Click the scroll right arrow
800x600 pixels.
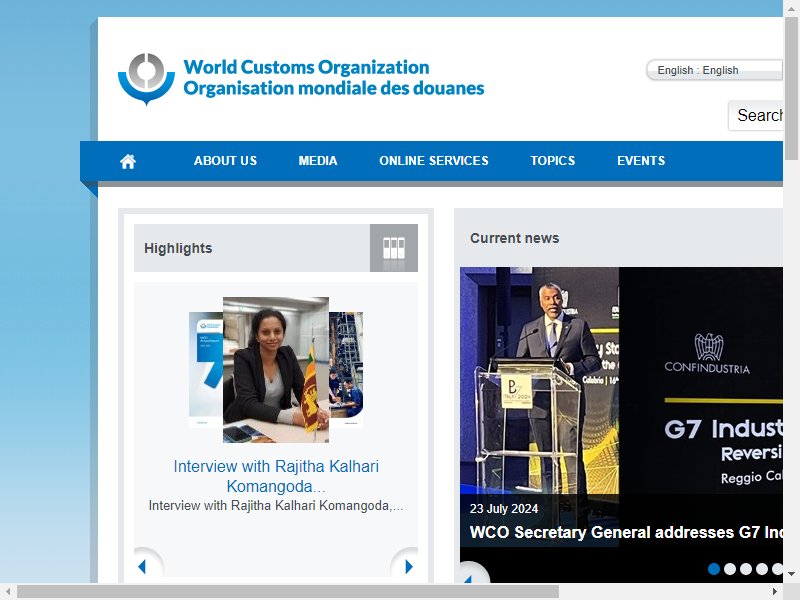pos(774,591)
